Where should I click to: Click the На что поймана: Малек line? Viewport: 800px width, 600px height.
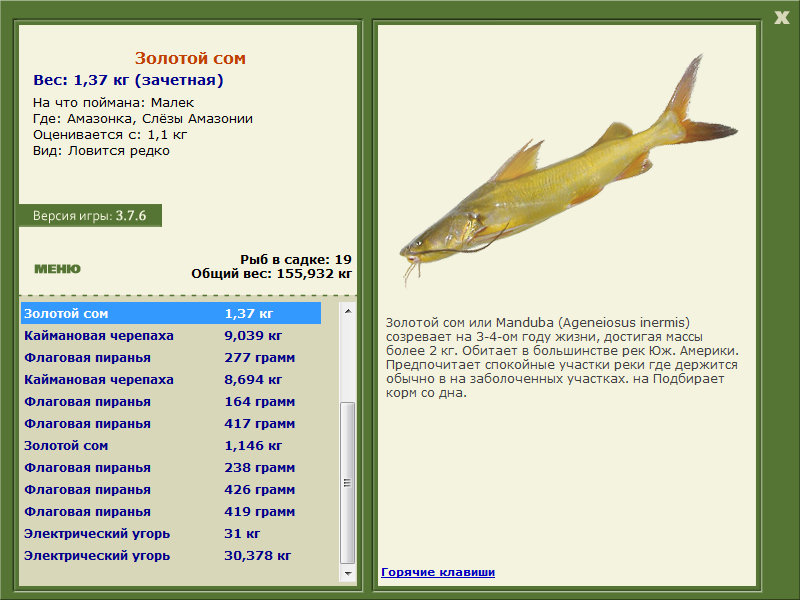113,103
